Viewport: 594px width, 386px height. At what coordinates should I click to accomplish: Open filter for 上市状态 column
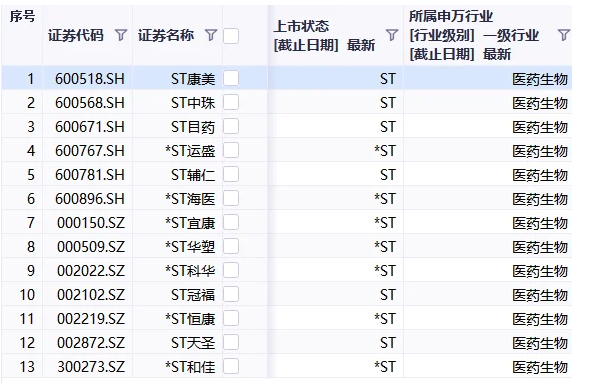click(x=392, y=36)
